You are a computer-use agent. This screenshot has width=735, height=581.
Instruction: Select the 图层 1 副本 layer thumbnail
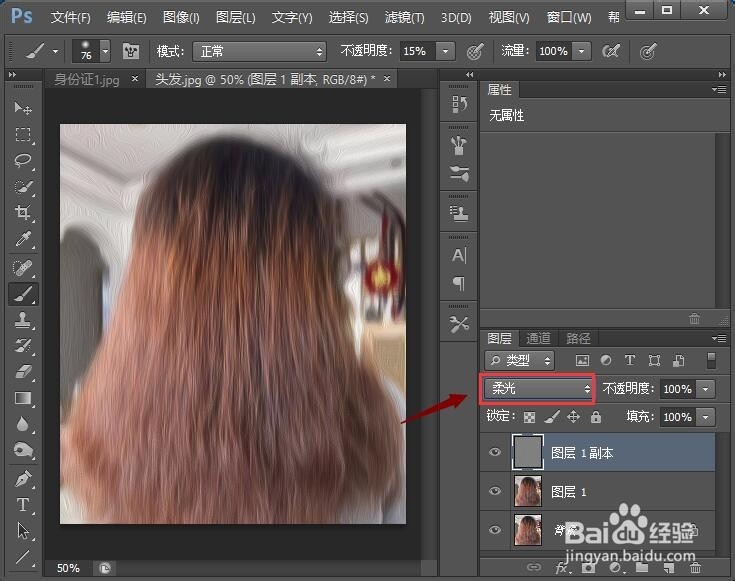pyautogui.click(x=528, y=452)
